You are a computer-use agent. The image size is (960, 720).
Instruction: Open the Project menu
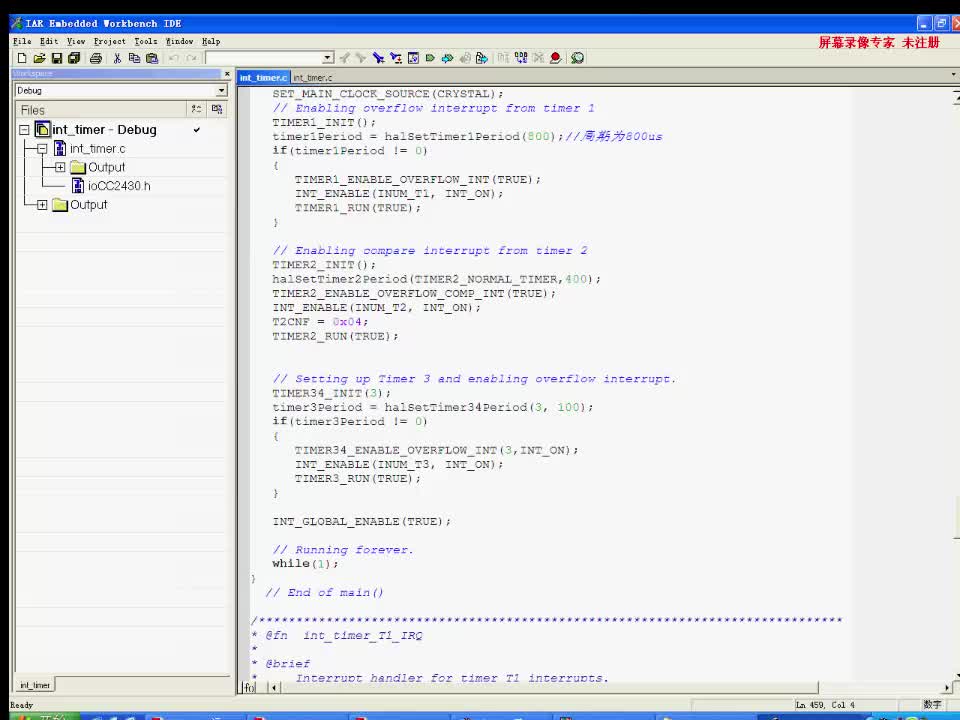[110, 41]
